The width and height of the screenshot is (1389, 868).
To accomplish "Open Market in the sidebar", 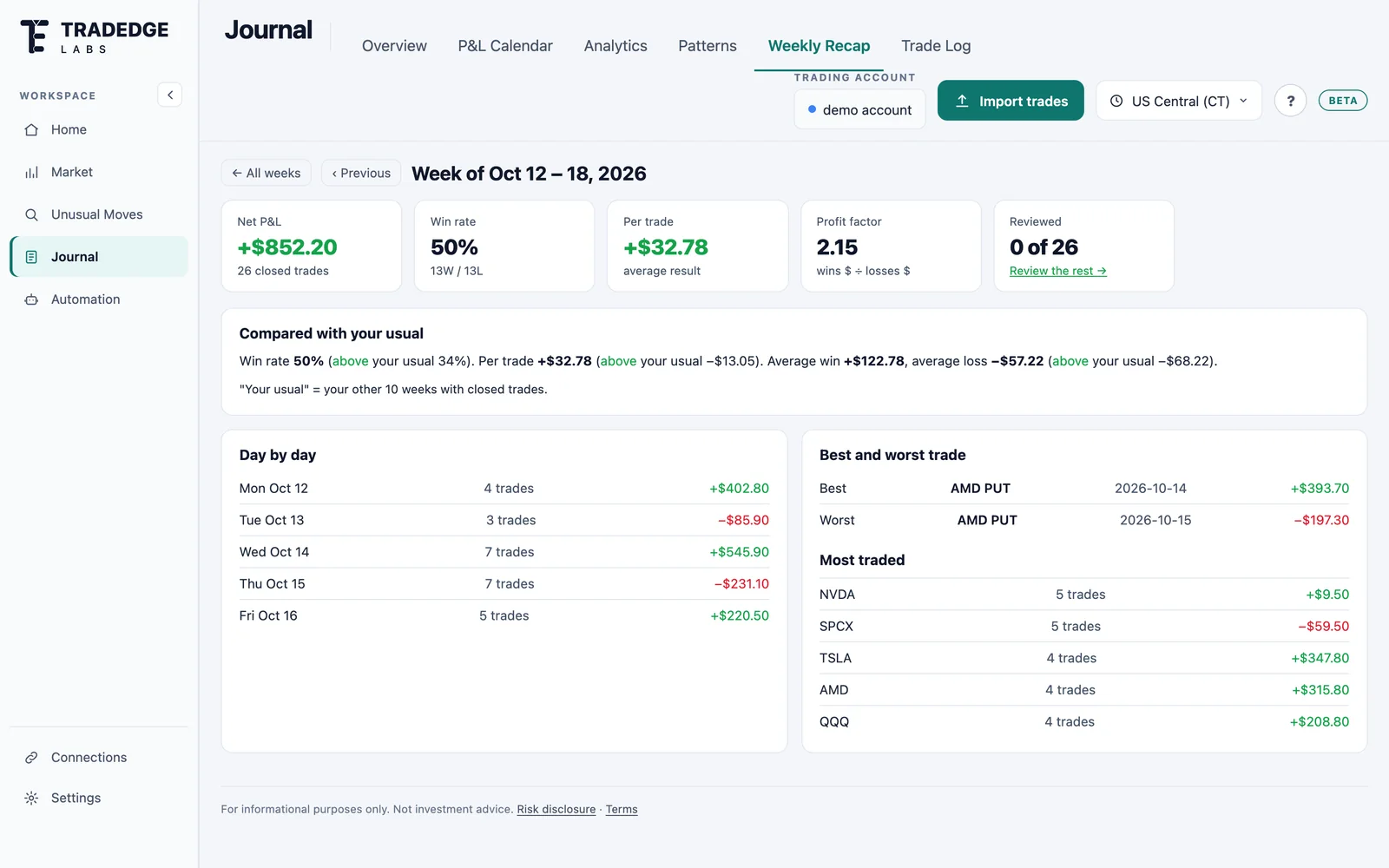I will pos(98,173).
